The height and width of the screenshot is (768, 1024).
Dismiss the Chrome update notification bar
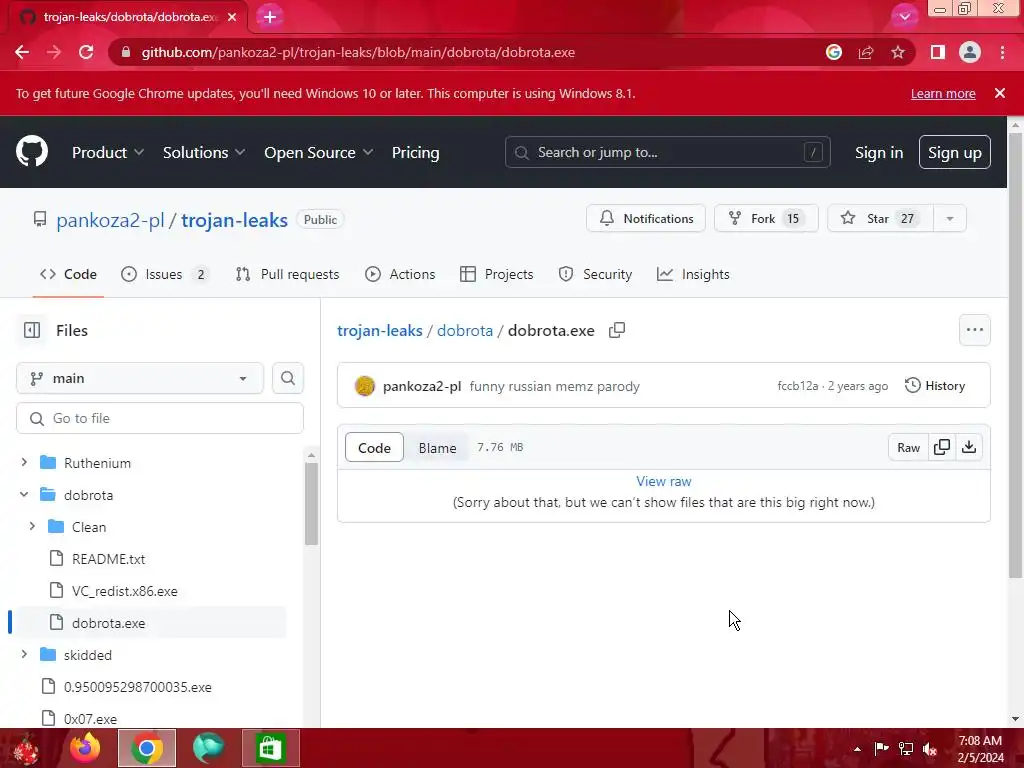pos(1000,93)
